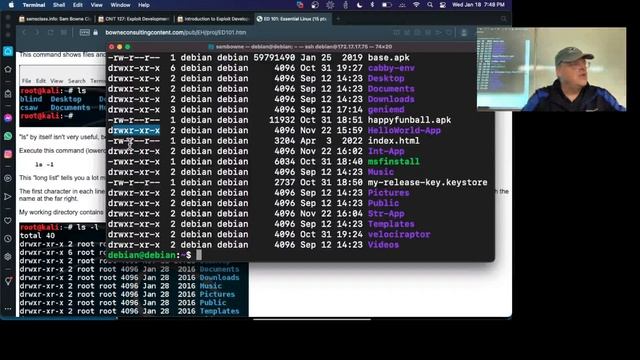Click the happyfunball.apk filename
The image size is (640, 360).
[x=409, y=120]
